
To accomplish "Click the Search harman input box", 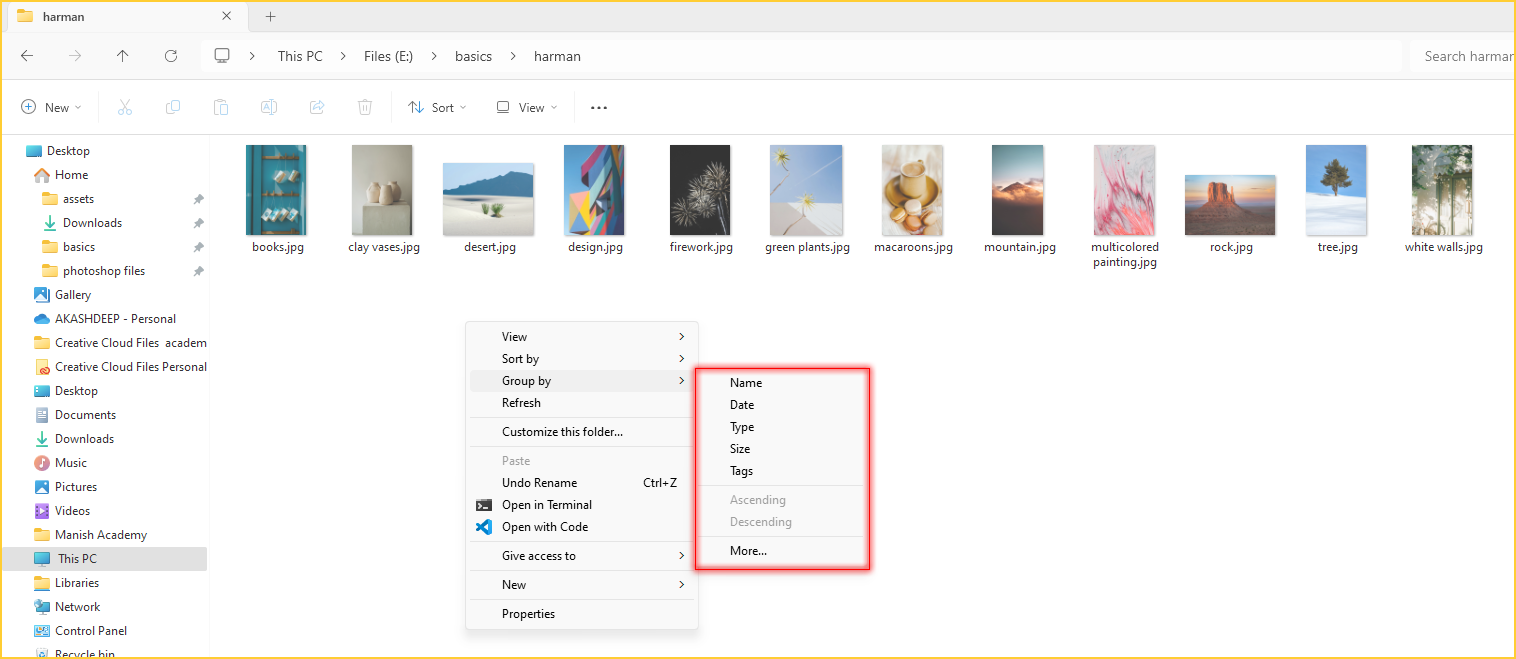I will (1465, 56).
